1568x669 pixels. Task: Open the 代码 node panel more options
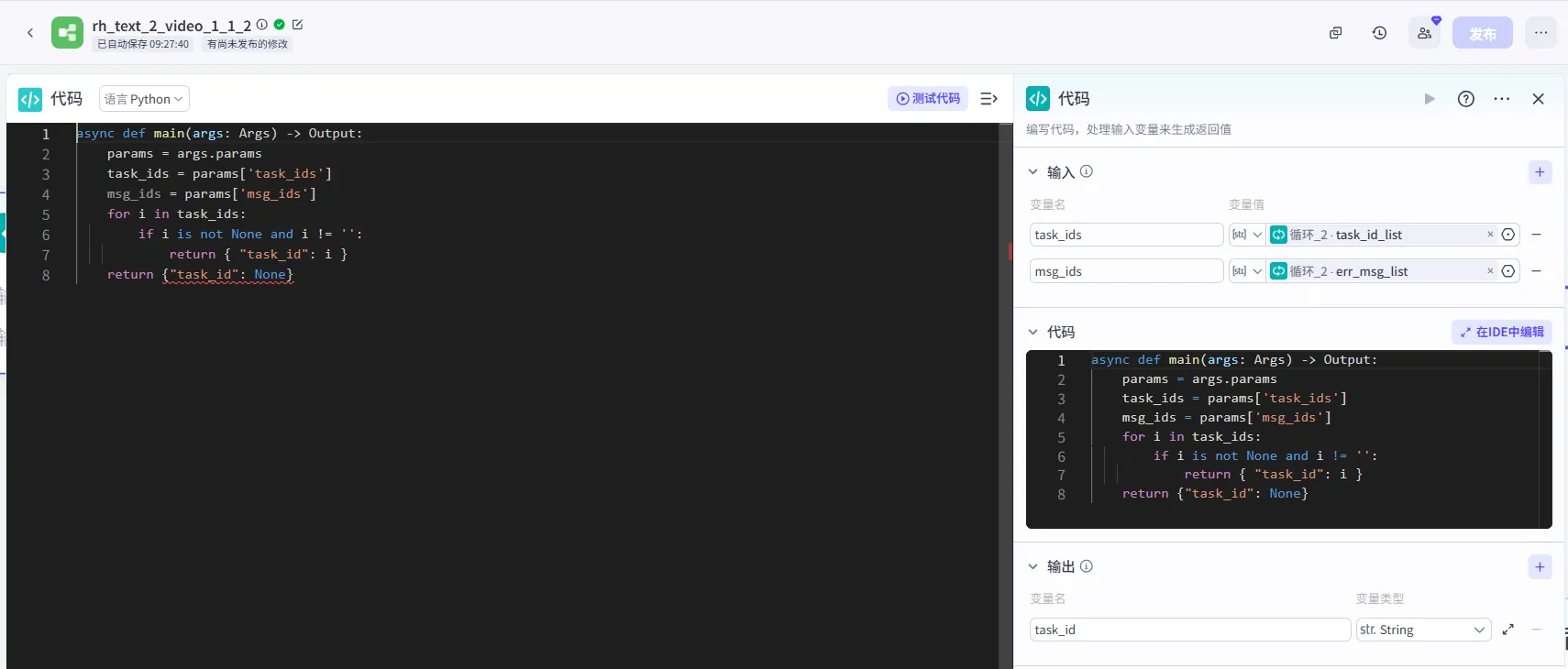click(x=1502, y=99)
